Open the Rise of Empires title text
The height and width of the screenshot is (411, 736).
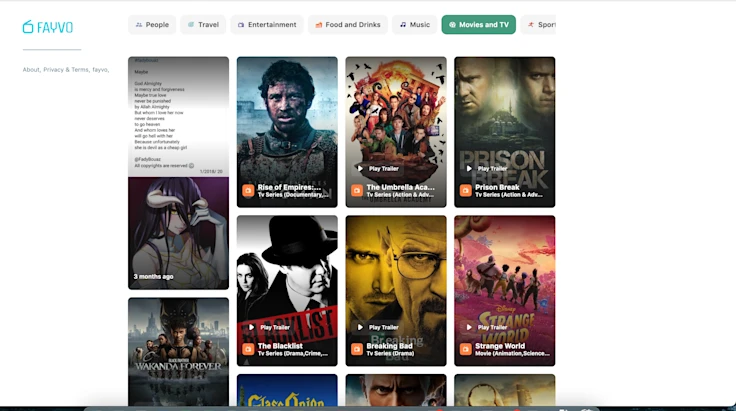click(x=289, y=187)
